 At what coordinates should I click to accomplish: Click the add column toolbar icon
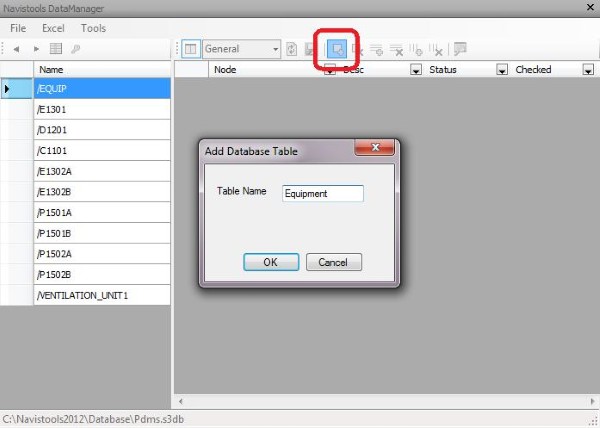(x=417, y=49)
